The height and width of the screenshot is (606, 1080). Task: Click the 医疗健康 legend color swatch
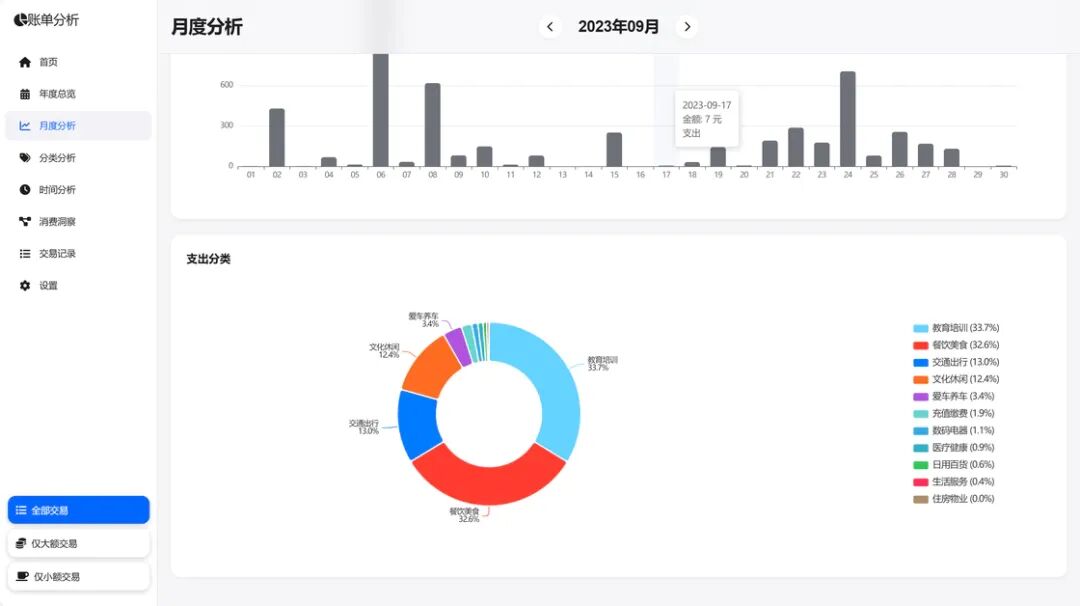point(920,448)
